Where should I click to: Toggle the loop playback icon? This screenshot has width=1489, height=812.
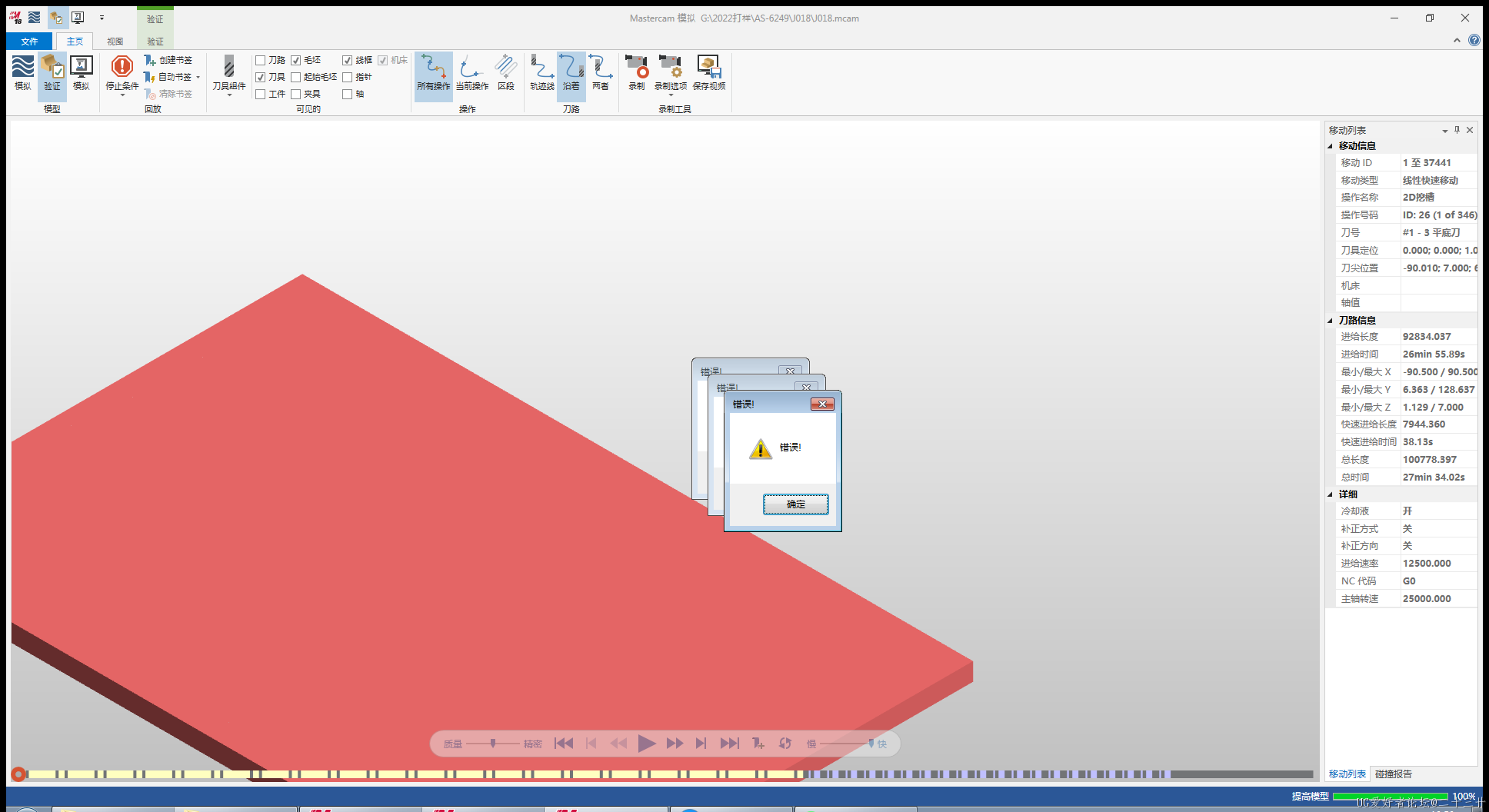click(785, 743)
